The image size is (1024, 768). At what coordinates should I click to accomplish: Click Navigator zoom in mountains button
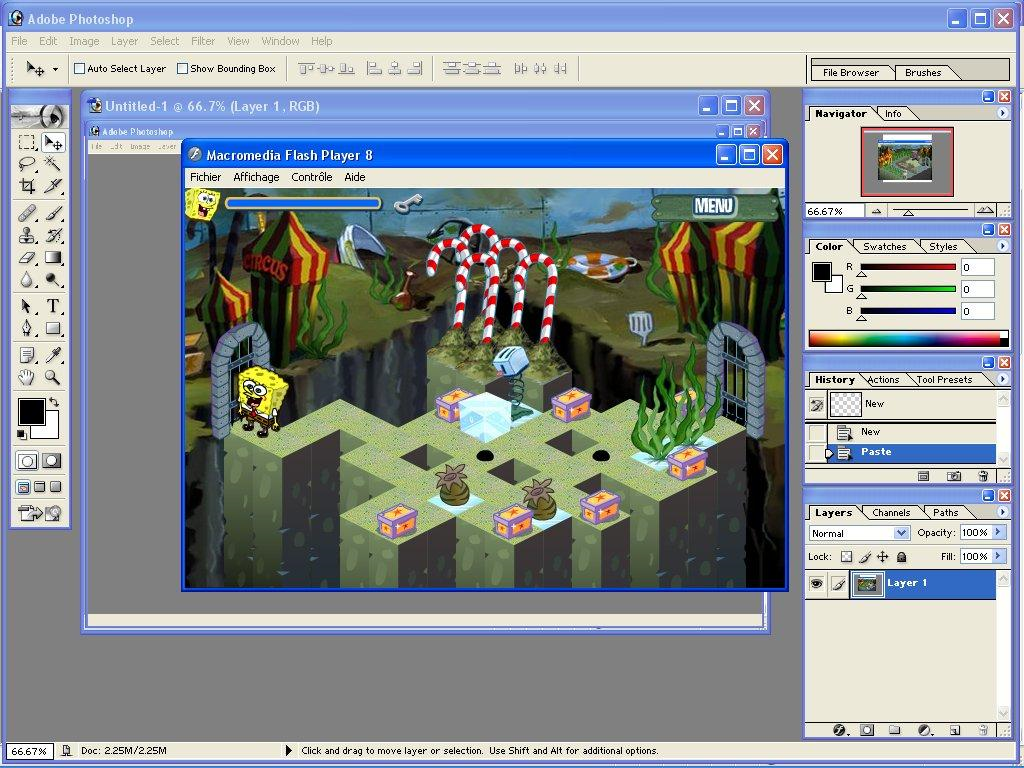[x=985, y=210]
